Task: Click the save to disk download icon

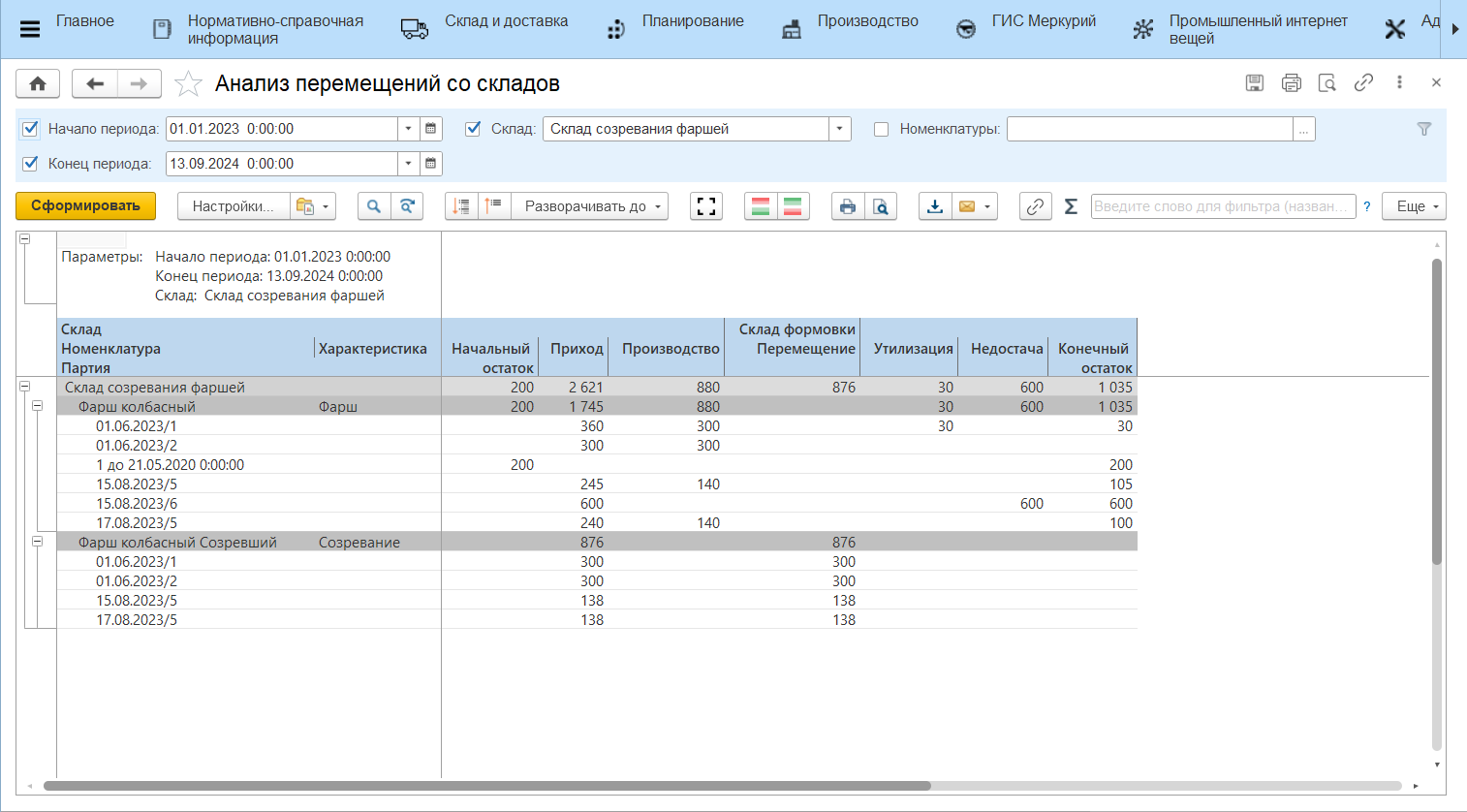Action: 934,206
